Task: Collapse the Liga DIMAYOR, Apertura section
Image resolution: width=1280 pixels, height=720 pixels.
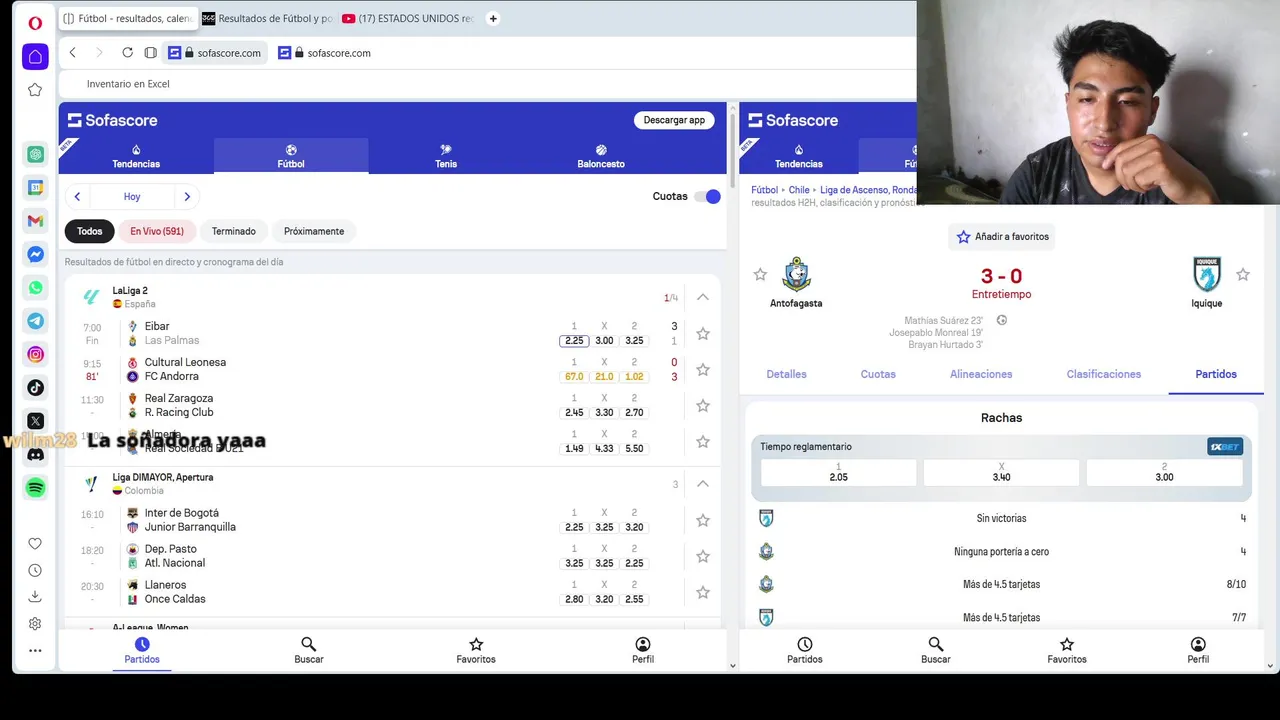Action: 703,484
